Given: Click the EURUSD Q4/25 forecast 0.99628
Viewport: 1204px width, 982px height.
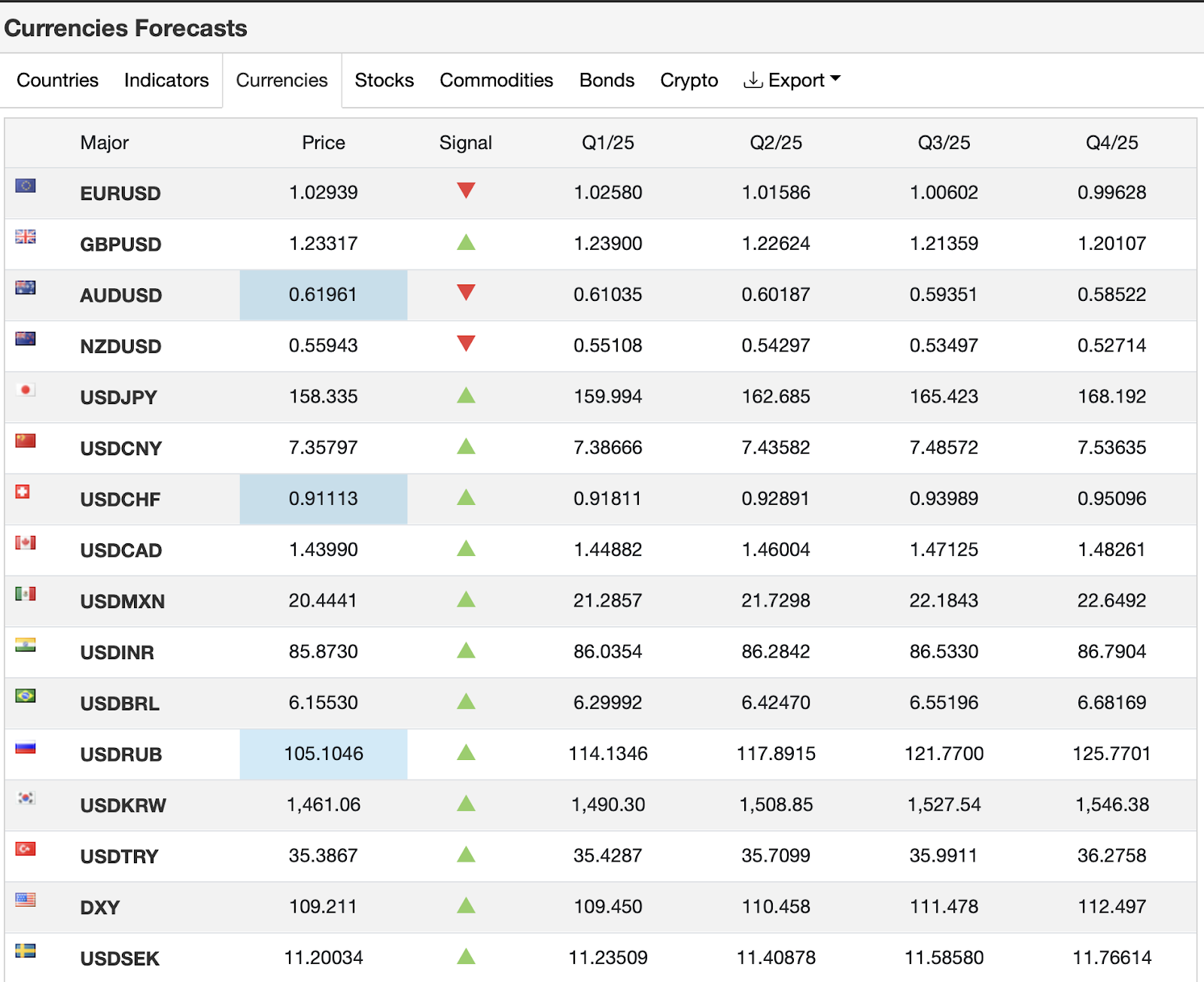Looking at the screenshot, I should click(1112, 193).
